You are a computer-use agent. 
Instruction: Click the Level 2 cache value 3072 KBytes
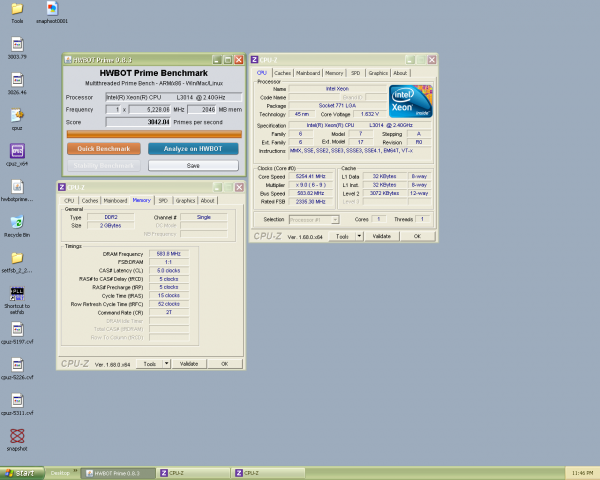click(x=384, y=193)
